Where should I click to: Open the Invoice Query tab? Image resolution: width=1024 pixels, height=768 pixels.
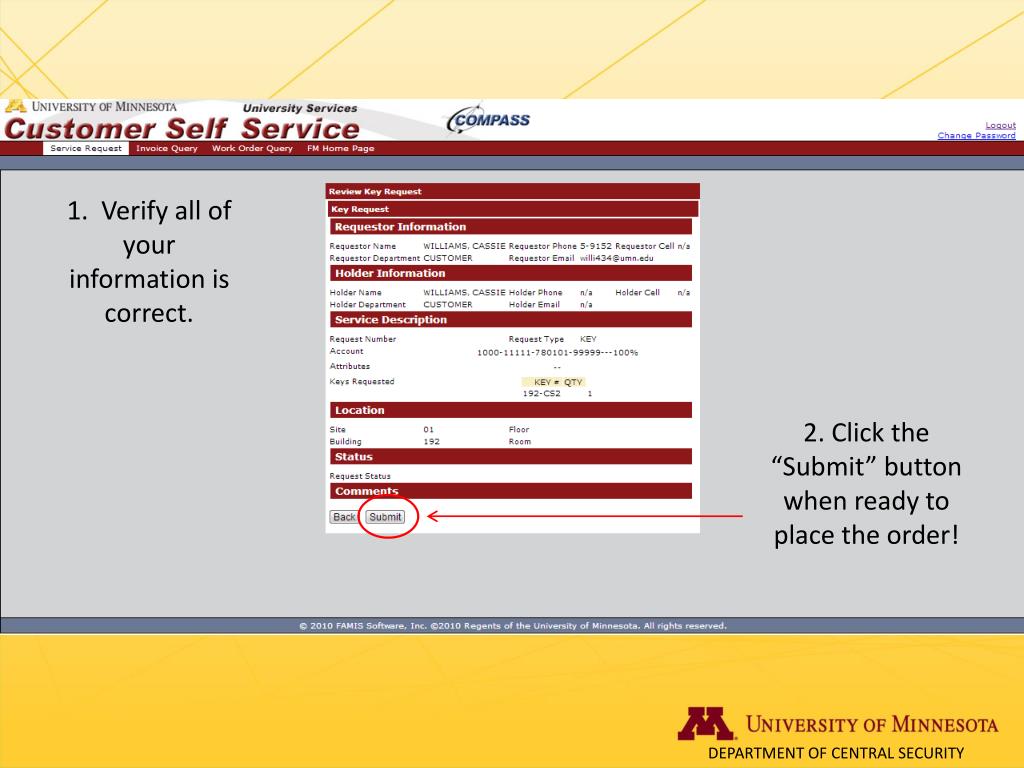tap(167, 148)
